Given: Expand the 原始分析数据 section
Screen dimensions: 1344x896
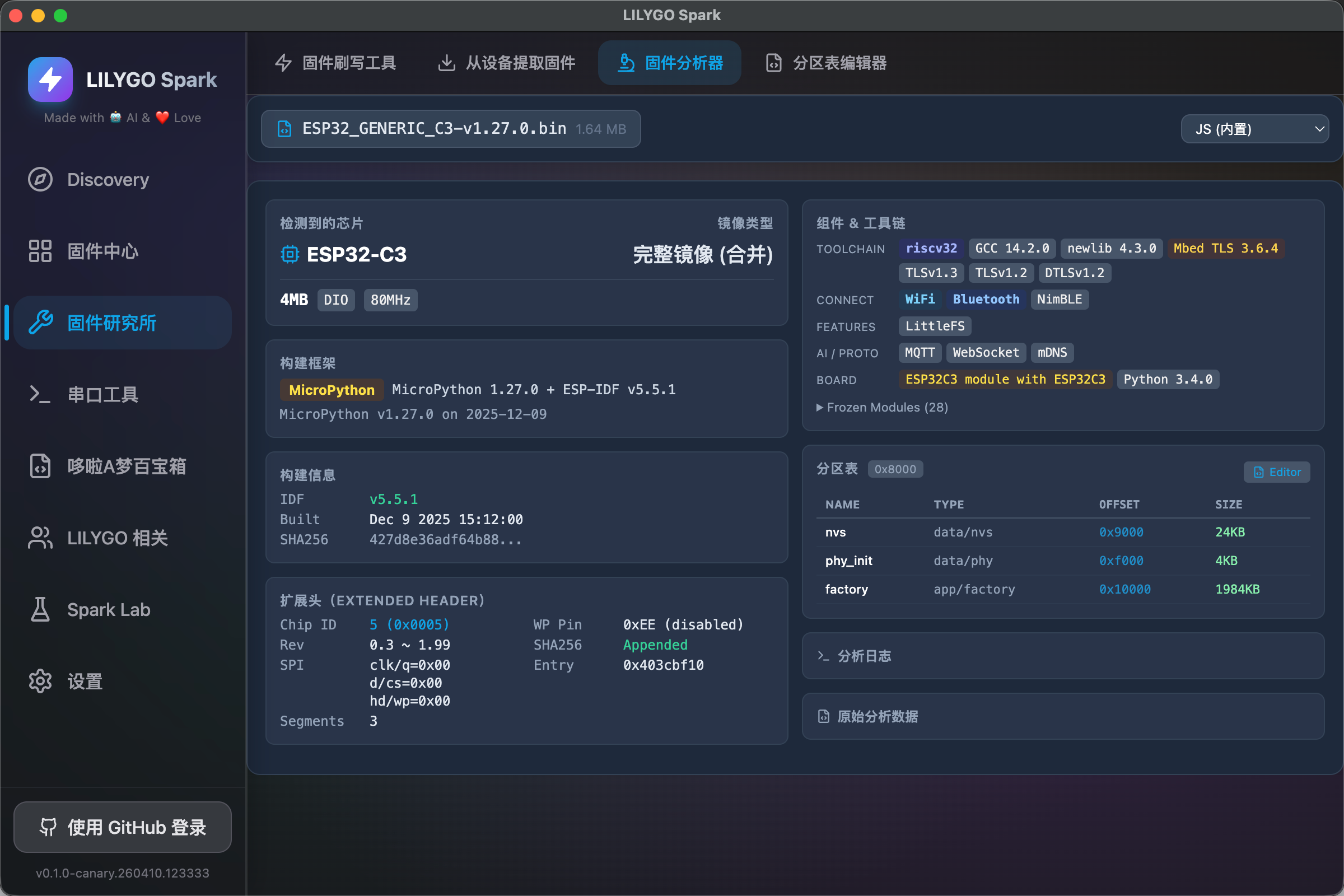Looking at the screenshot, I should (x=1063, y=717).
